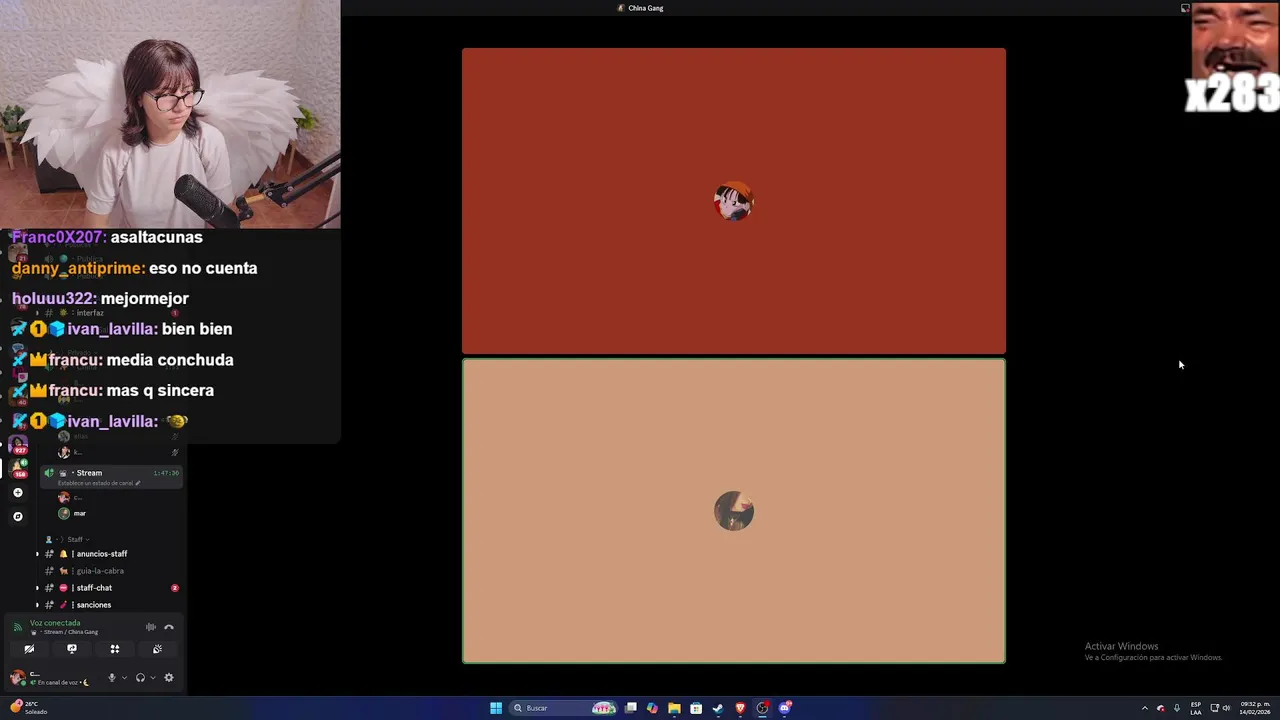Open the guia-la-cabra channel
Screen dimensions: 1280x720
pyautogui.click(x=100, y=571)
